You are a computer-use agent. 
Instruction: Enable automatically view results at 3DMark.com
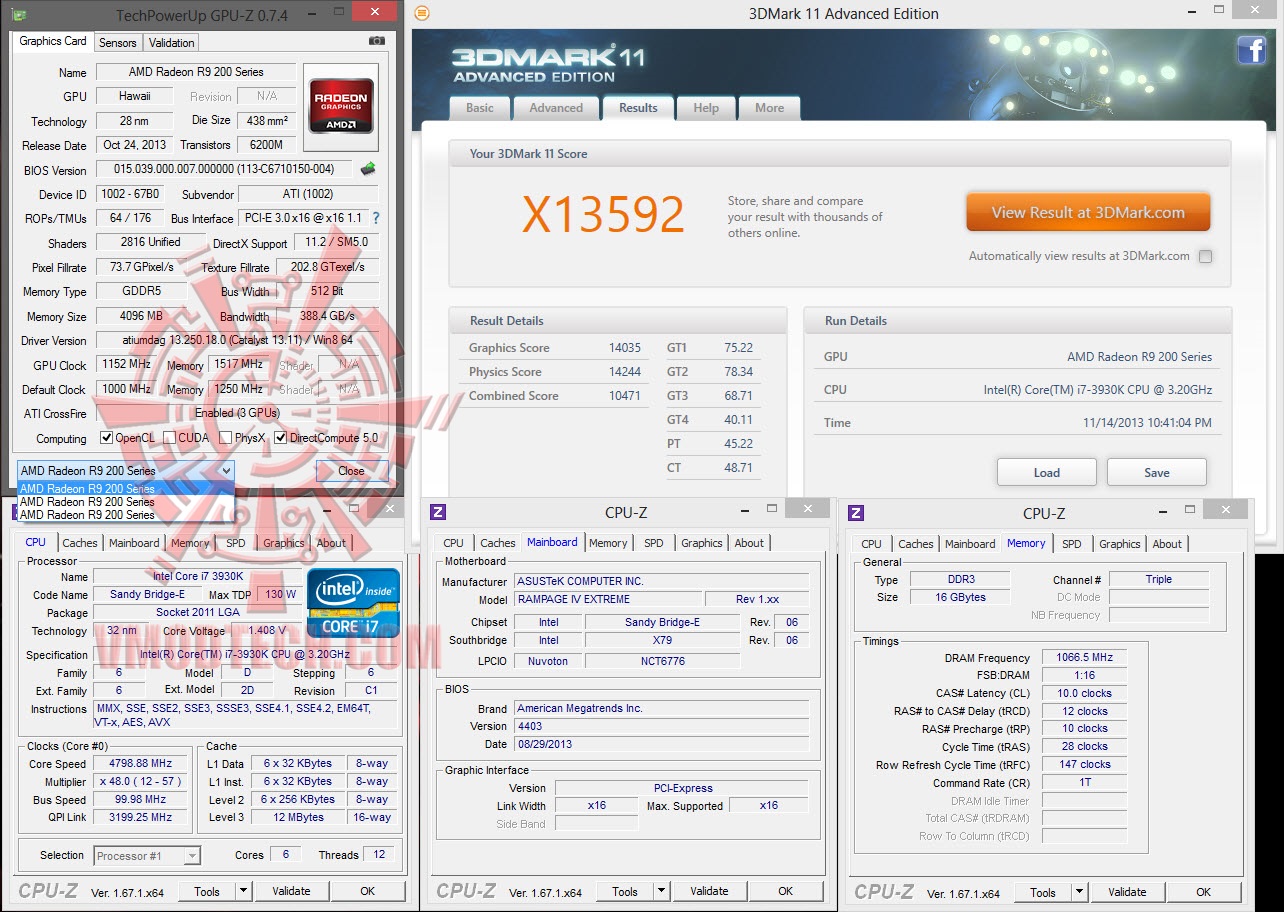(x=1205, y=256)
